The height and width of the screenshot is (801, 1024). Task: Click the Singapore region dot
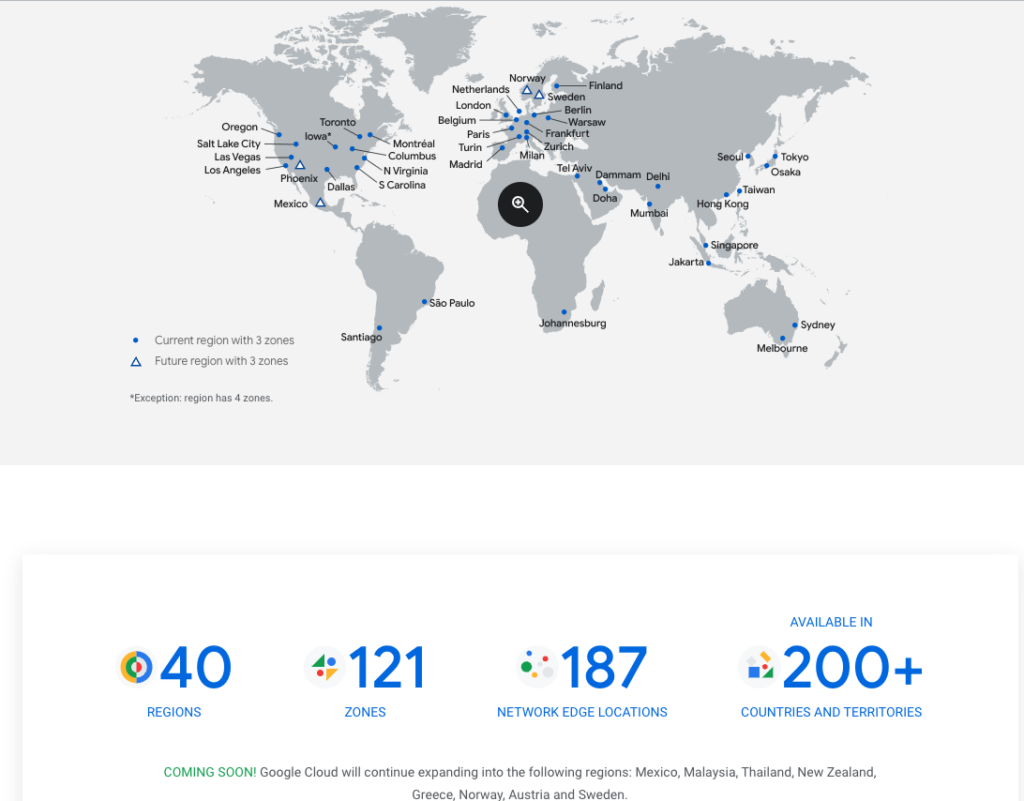point(705,245)
